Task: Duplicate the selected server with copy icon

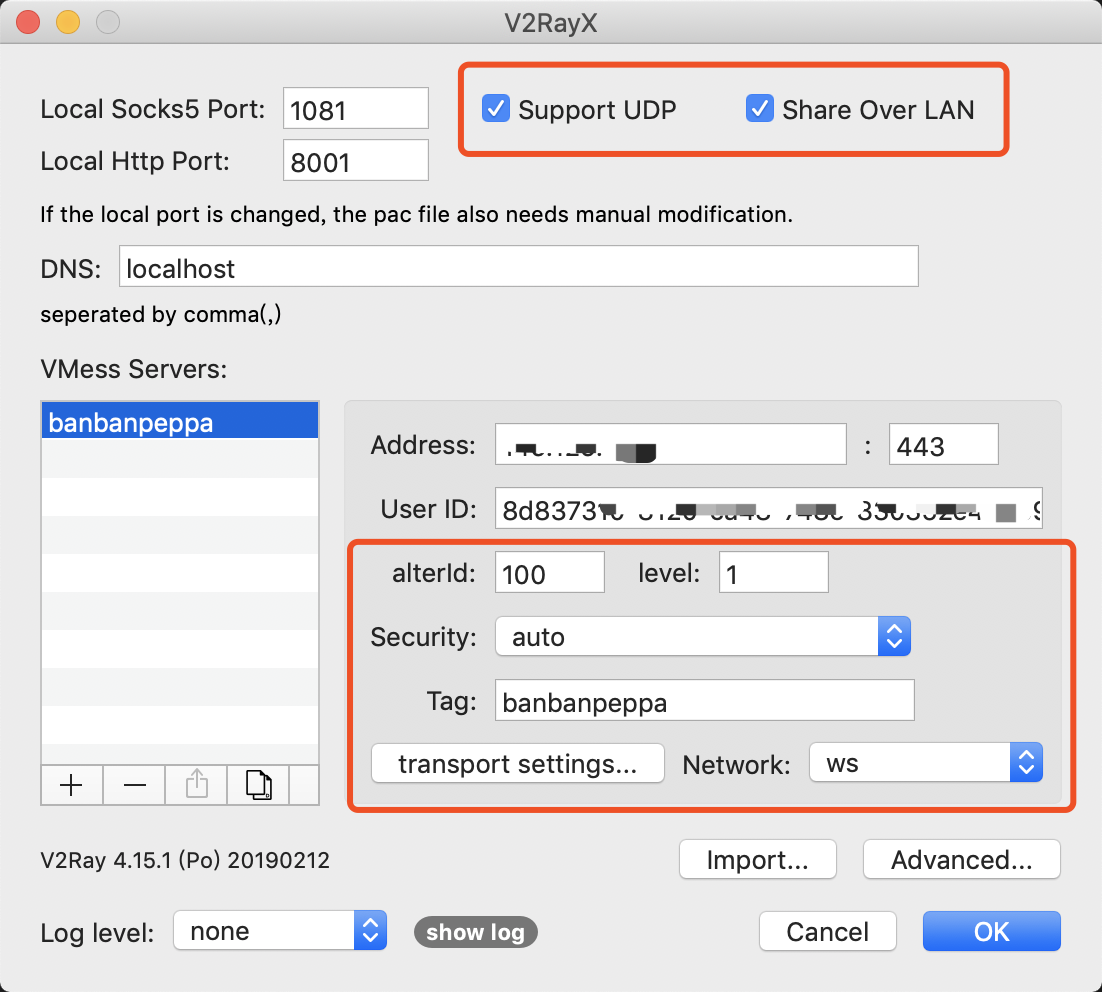Action: (x=259, y=785)
